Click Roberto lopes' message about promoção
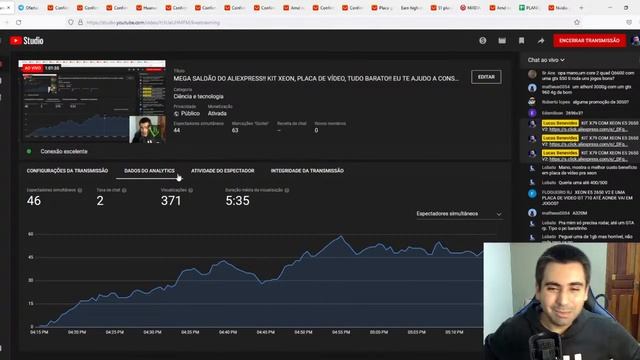640x360 pixels. coord(600,102)
